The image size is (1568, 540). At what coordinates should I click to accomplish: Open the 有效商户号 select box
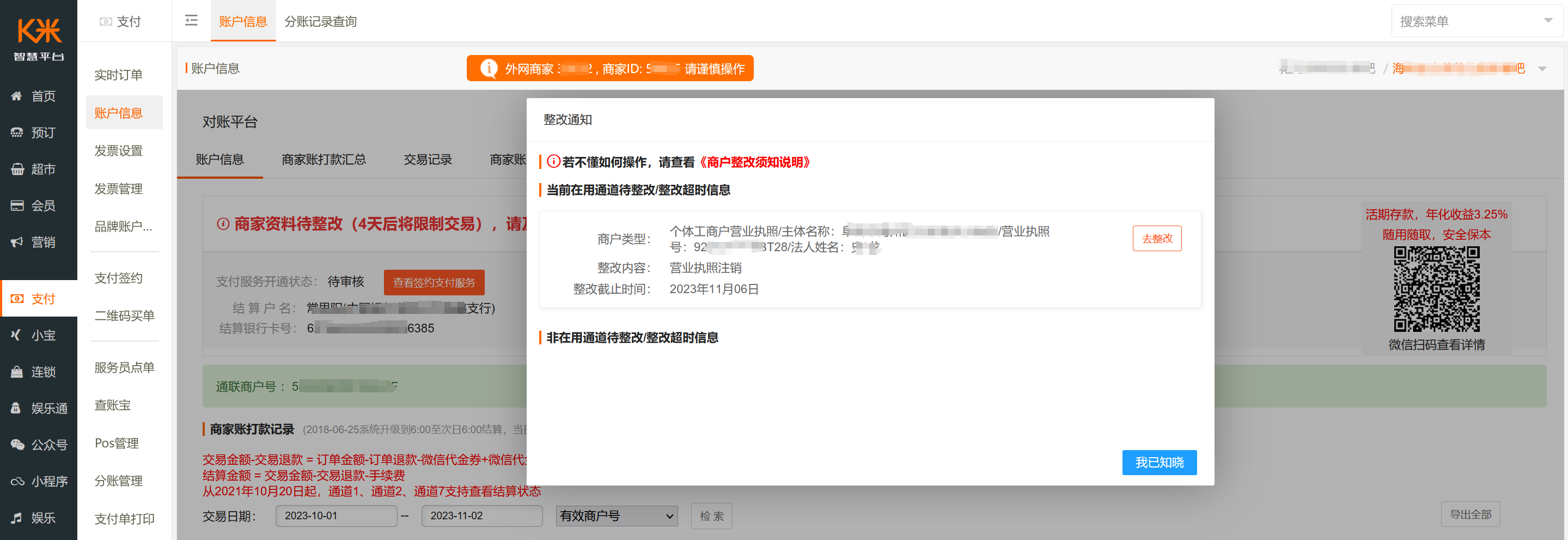pyautogui.click(x=617, y=515)
